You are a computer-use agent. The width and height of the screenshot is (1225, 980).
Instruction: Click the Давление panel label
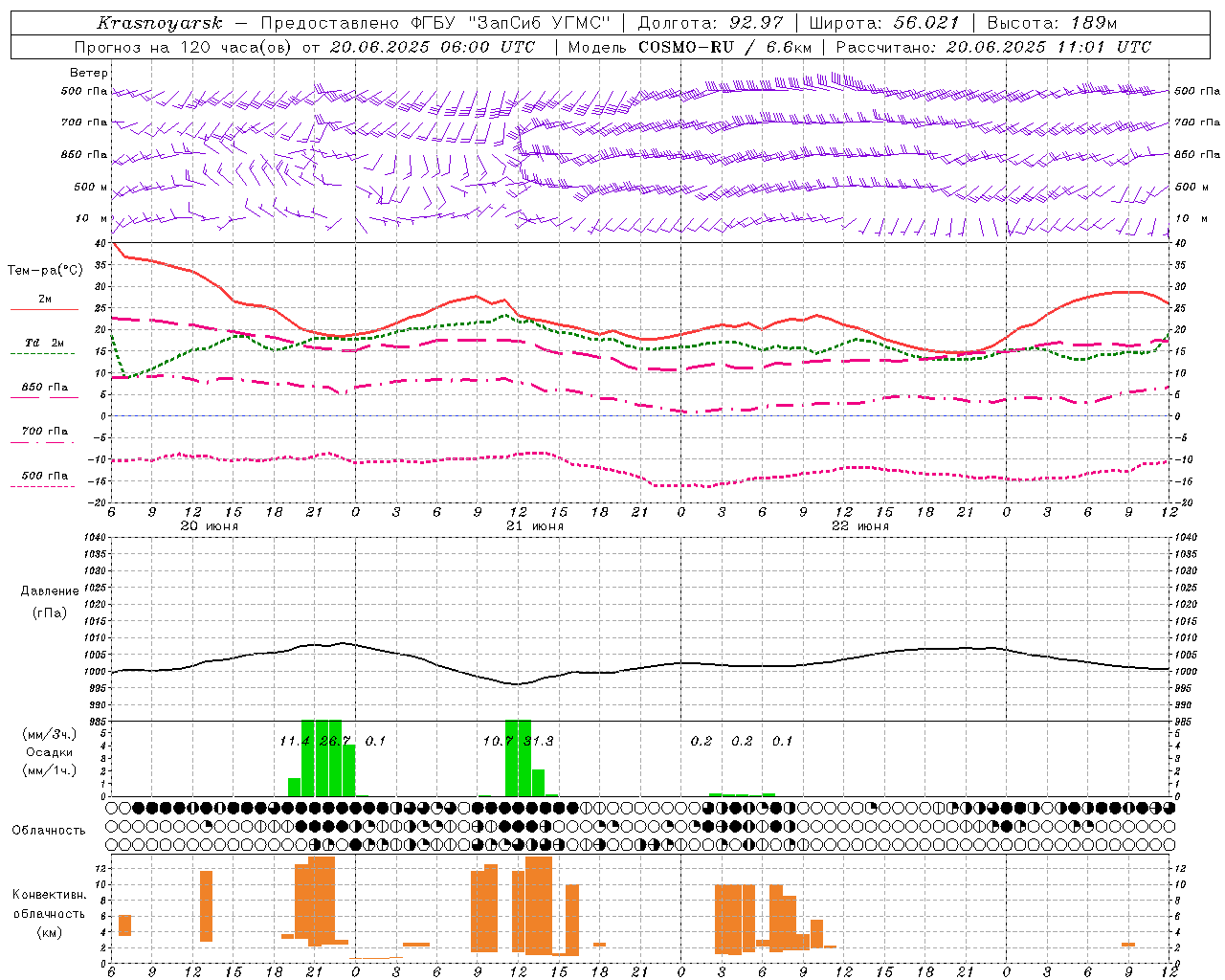tap(50, 591)
